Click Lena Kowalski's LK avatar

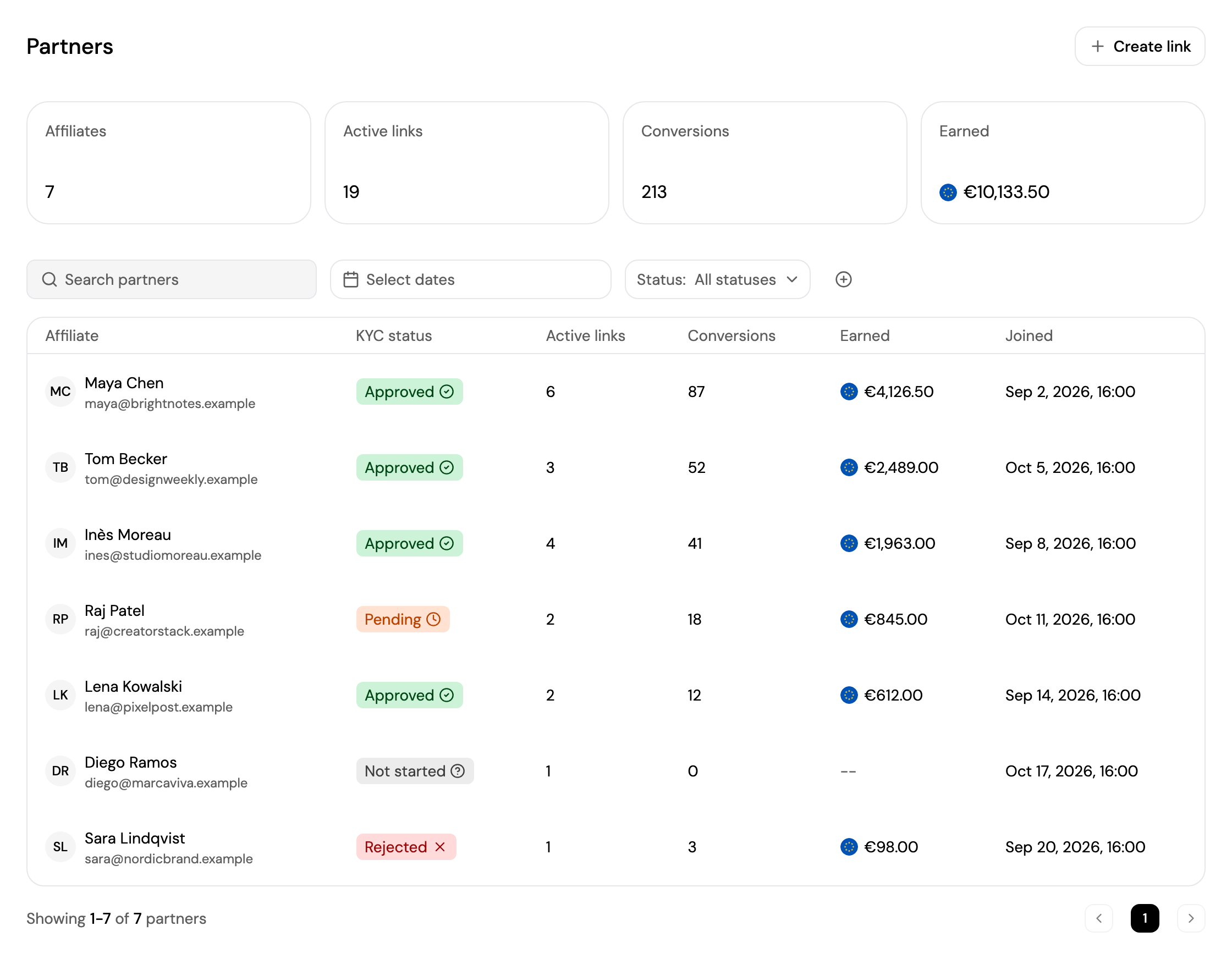61,695
